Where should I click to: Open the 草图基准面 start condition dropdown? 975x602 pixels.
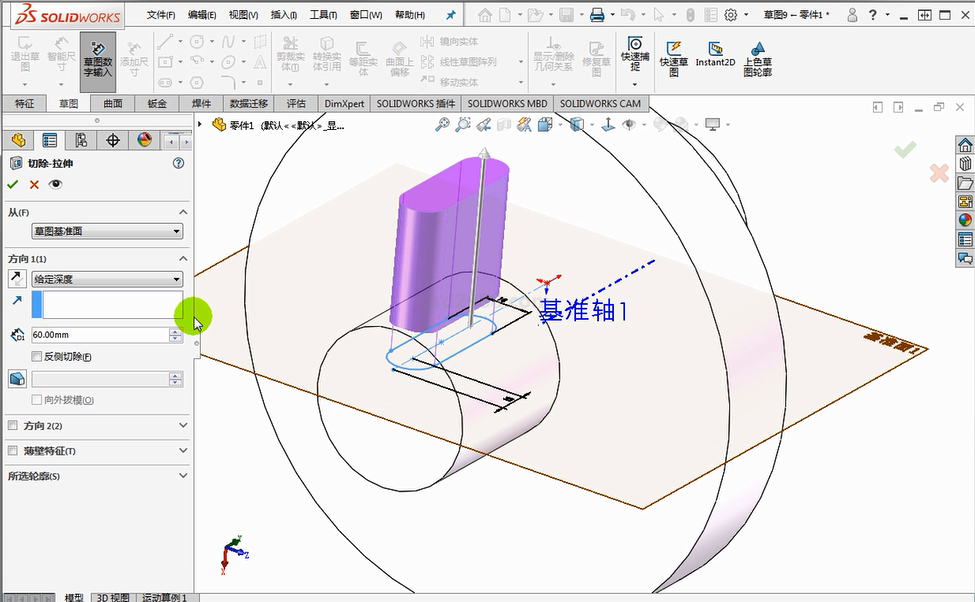(x=107, y=231)
